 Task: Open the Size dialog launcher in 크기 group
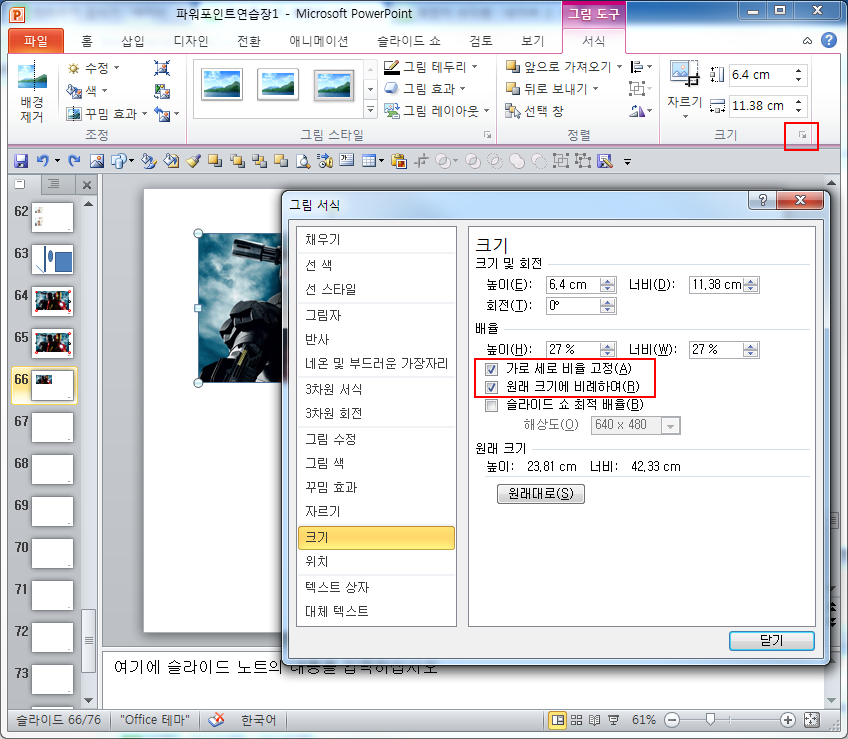(801, 135)
